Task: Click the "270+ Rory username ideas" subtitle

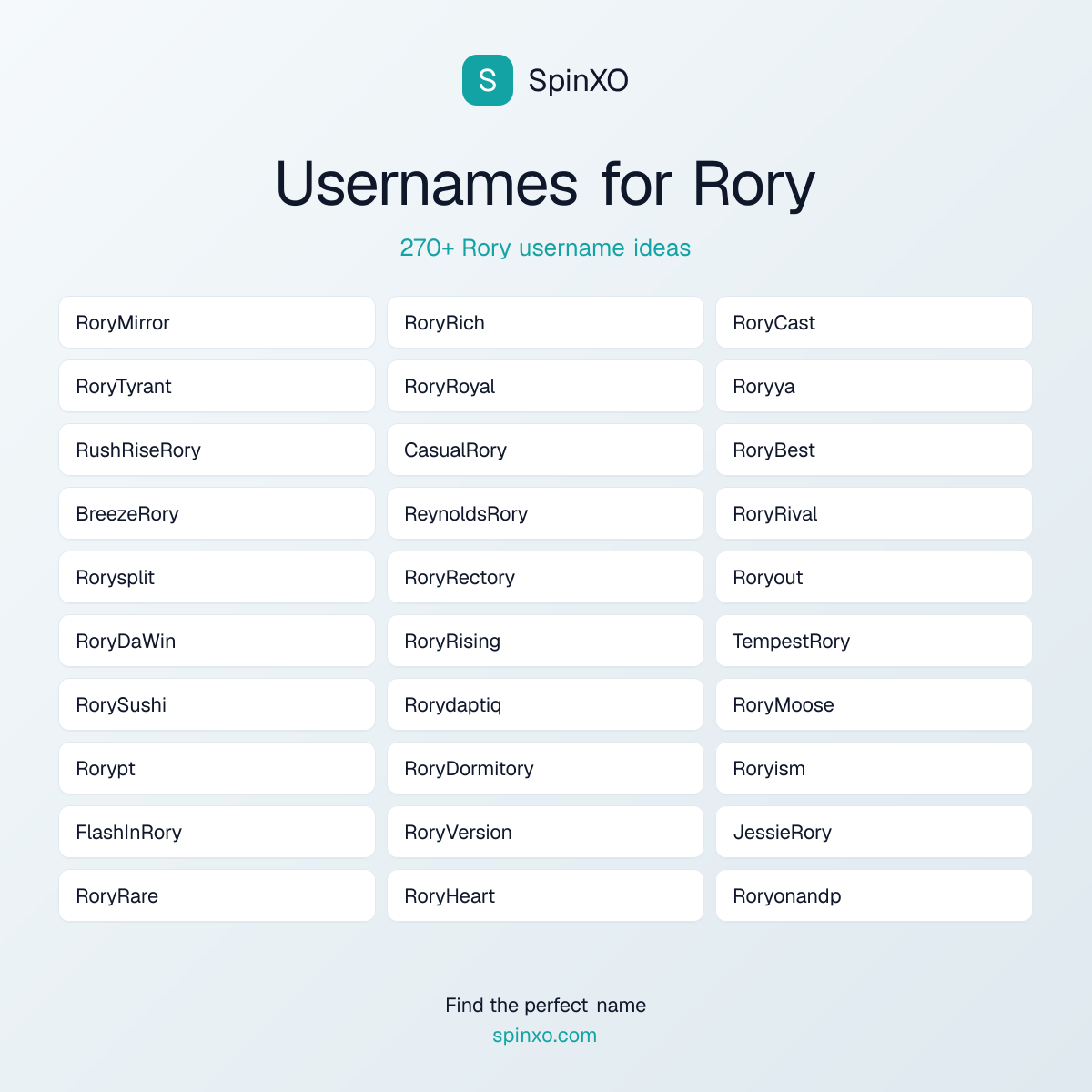Action: [545, 248]
